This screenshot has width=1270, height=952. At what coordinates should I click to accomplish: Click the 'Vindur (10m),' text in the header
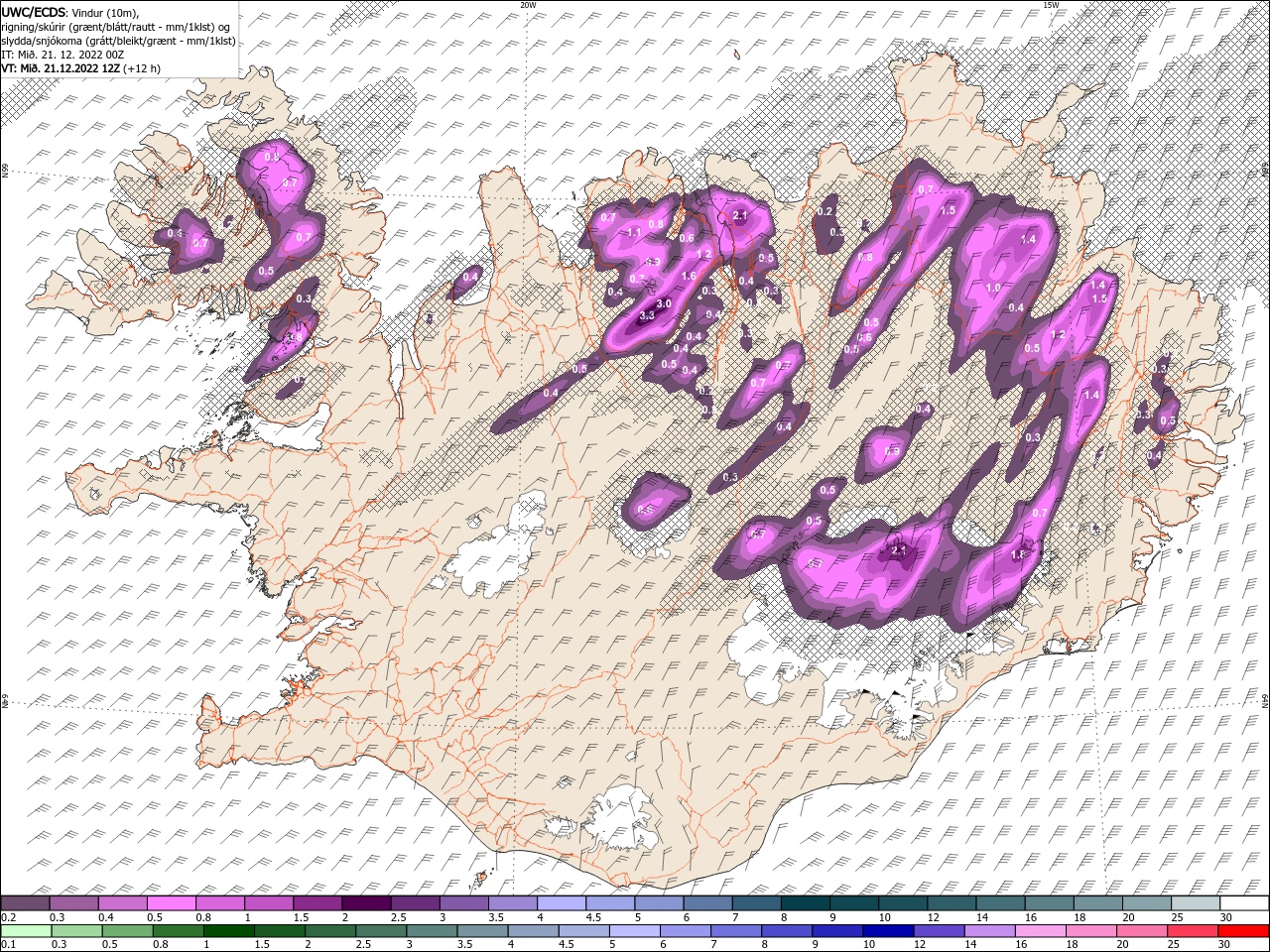(x=105, y=12)
